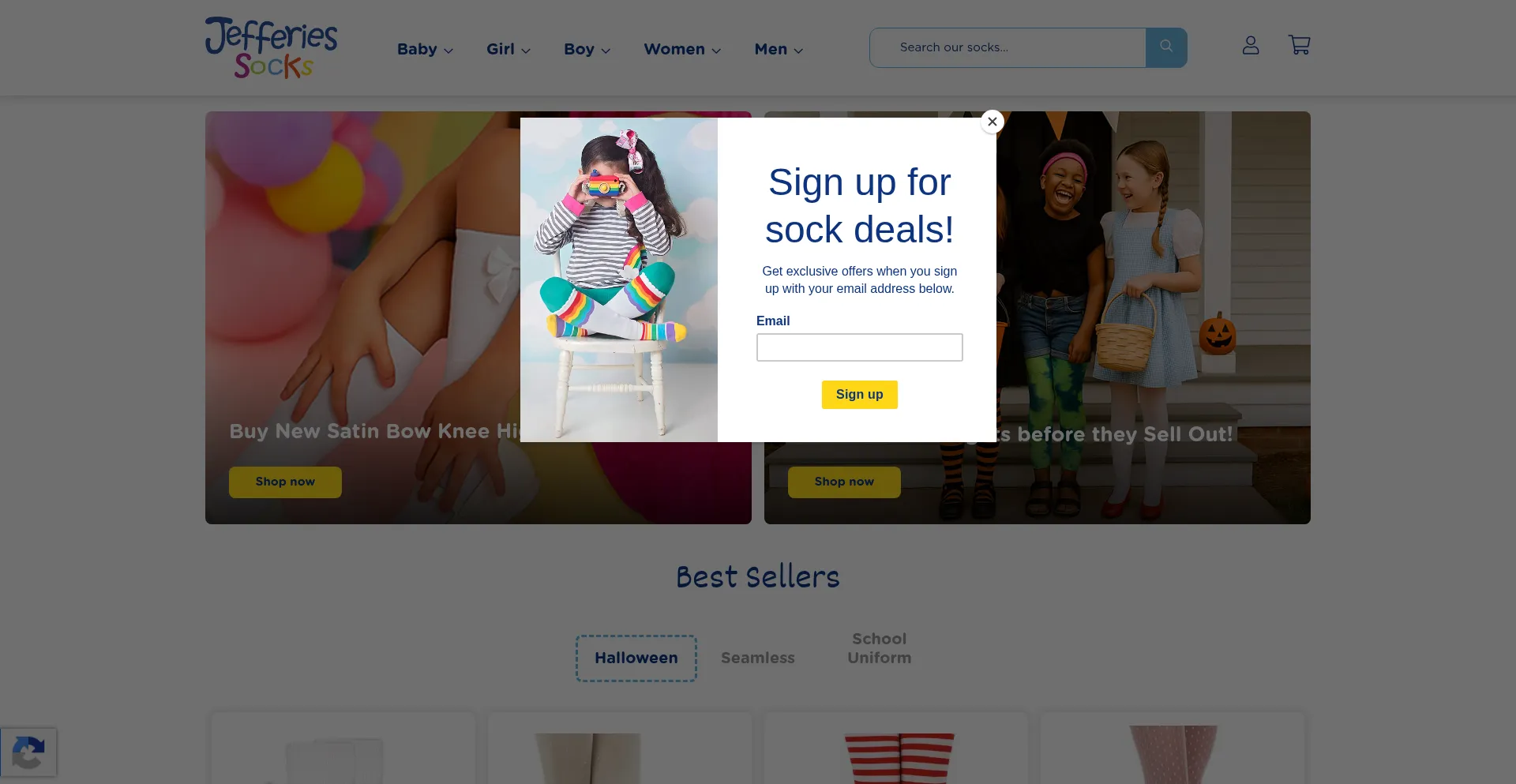Click the search magnifier icon button
The height and width of the screenshot is (784, 1516).
(1166, 47)
